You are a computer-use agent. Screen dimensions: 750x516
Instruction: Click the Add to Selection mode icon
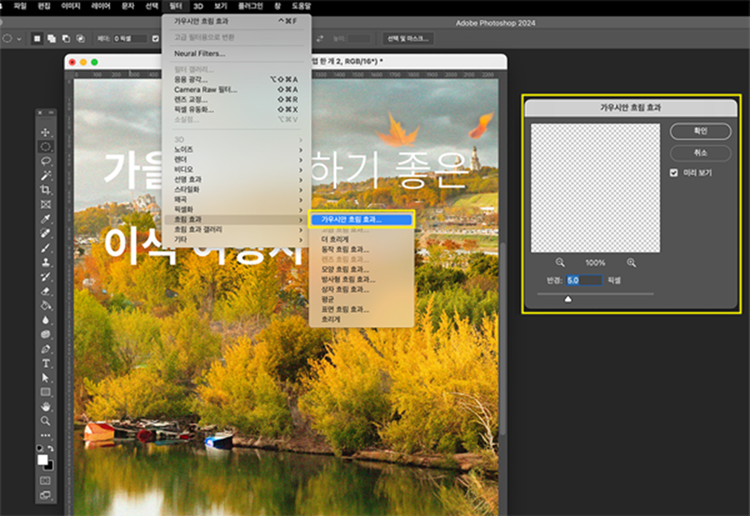pos(51,39)
